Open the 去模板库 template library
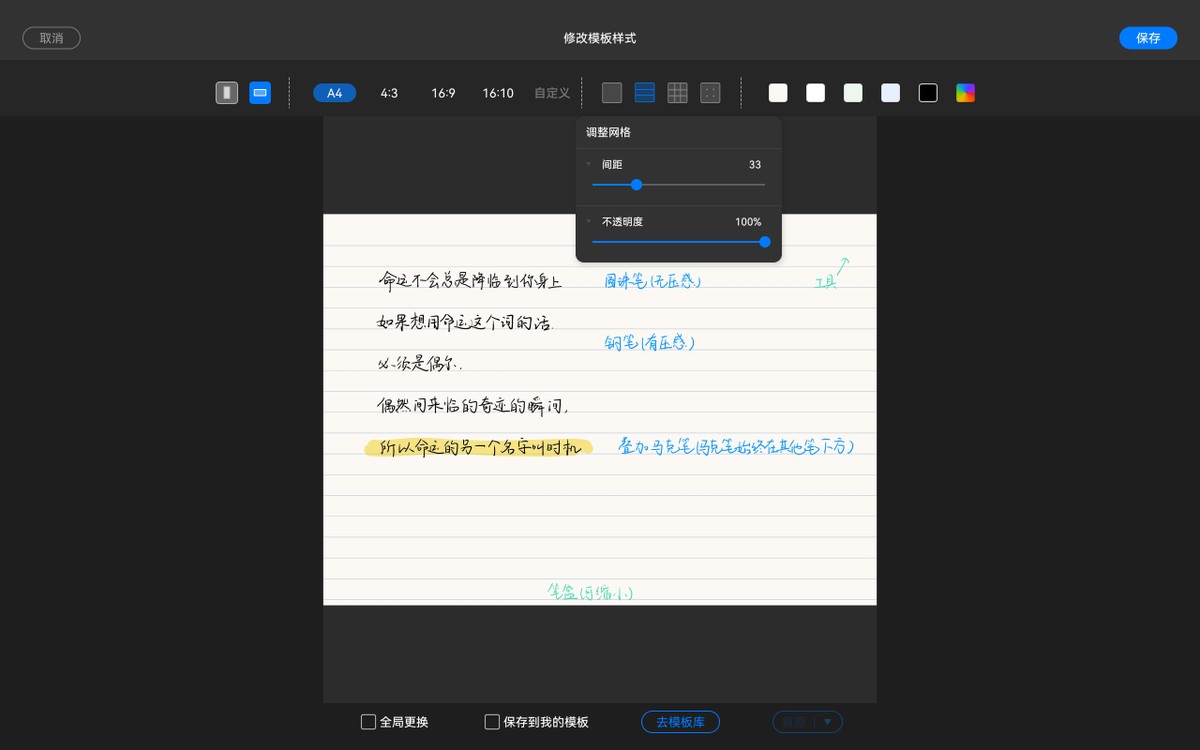The height and width of the screenshot is (750, 1200). click(x=680, y=721)
